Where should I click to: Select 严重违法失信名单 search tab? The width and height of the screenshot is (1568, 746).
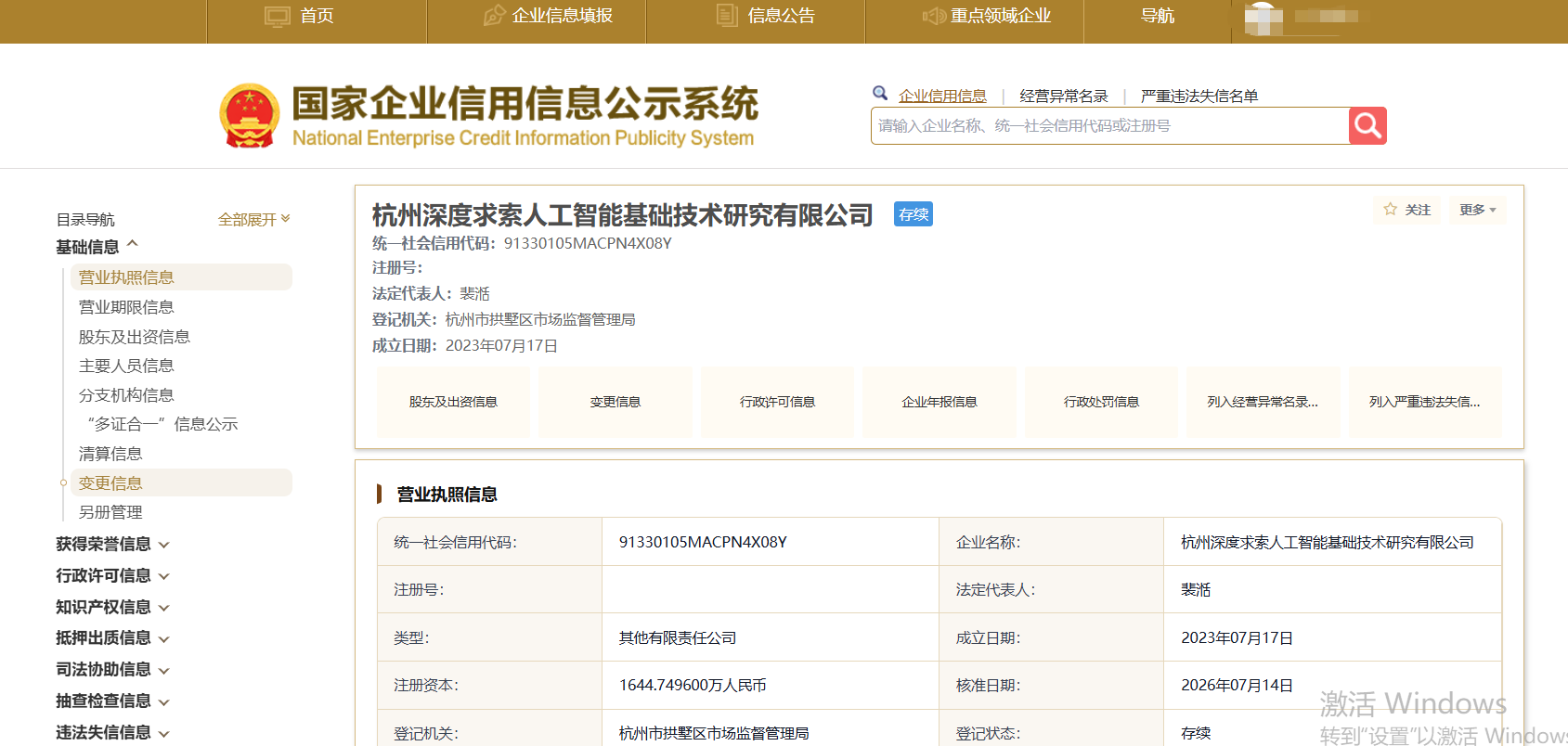pos(1199,96)
